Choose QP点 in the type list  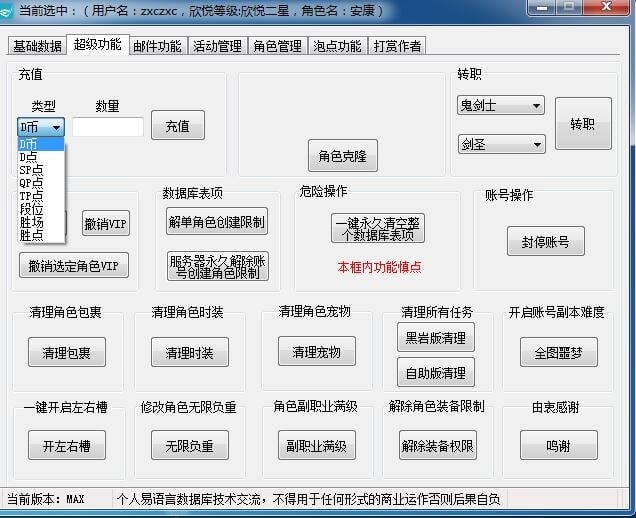(31, 183)
